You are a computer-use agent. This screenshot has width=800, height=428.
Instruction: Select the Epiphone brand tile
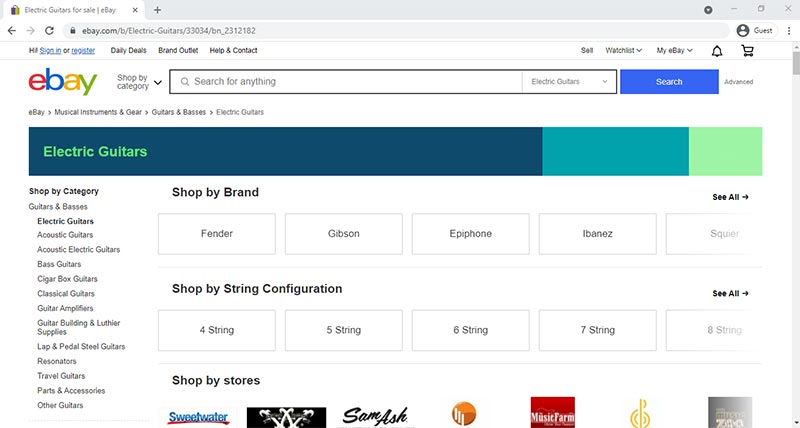[x=470, y=234]
